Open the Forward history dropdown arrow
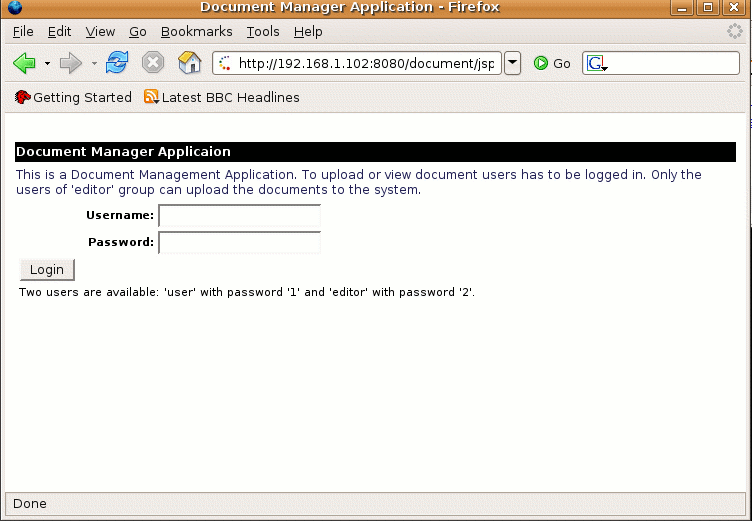This screenshot has height=521, width=752. pyautogui.click(x=94, y=63)
